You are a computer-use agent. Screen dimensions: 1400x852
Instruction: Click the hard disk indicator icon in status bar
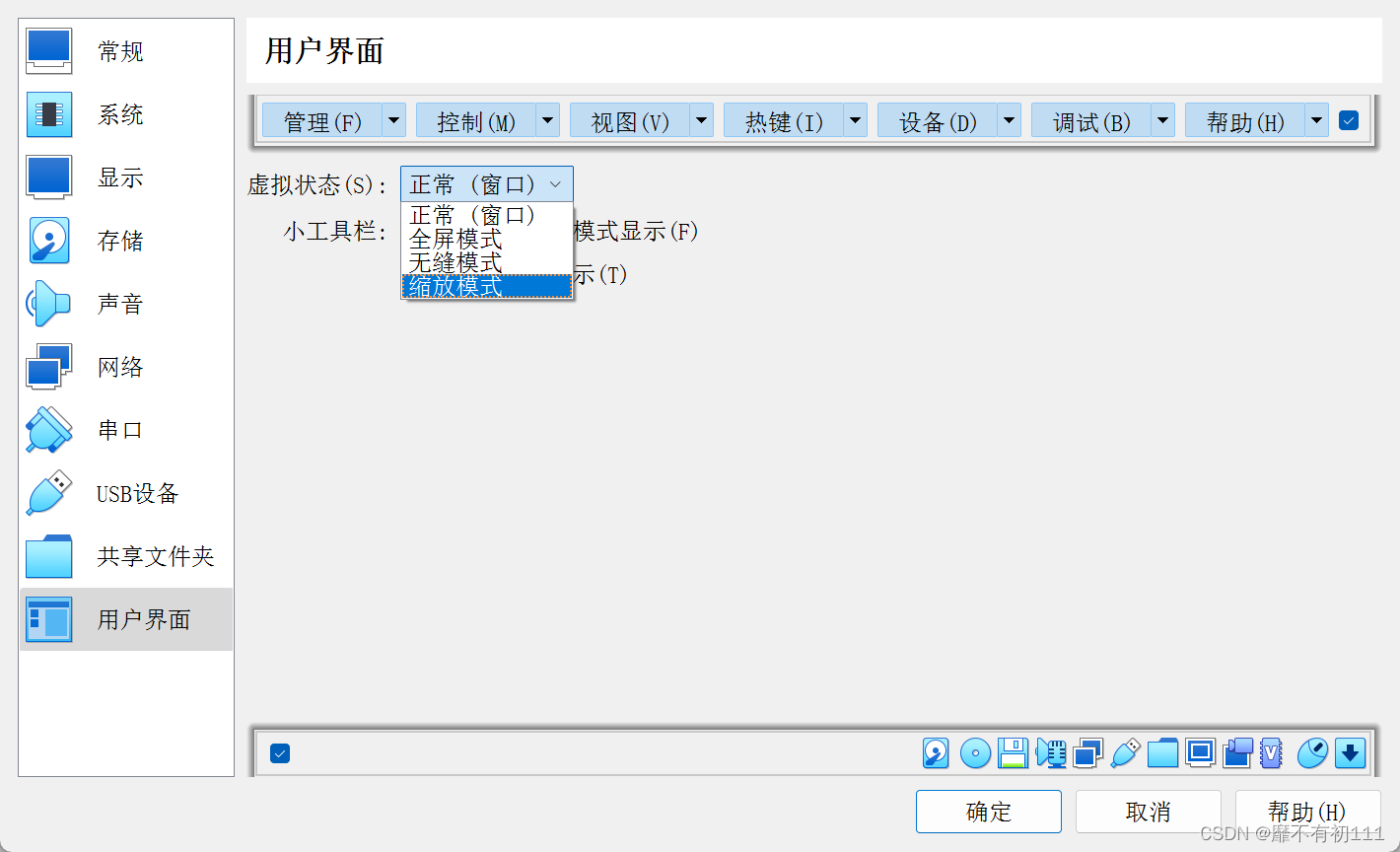(936, 753)
